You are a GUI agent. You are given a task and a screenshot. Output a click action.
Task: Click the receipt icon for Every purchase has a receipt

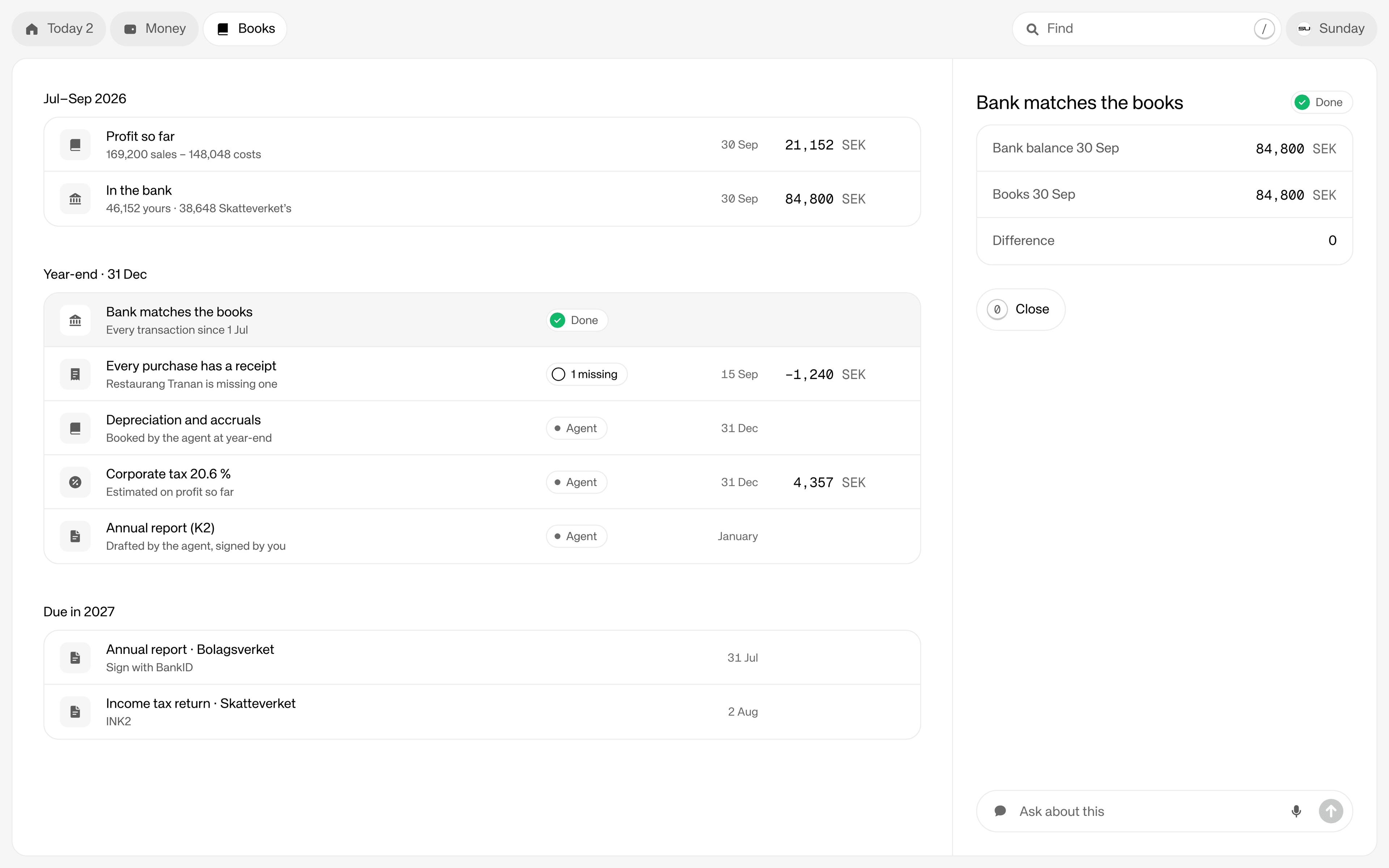point(75,374)
